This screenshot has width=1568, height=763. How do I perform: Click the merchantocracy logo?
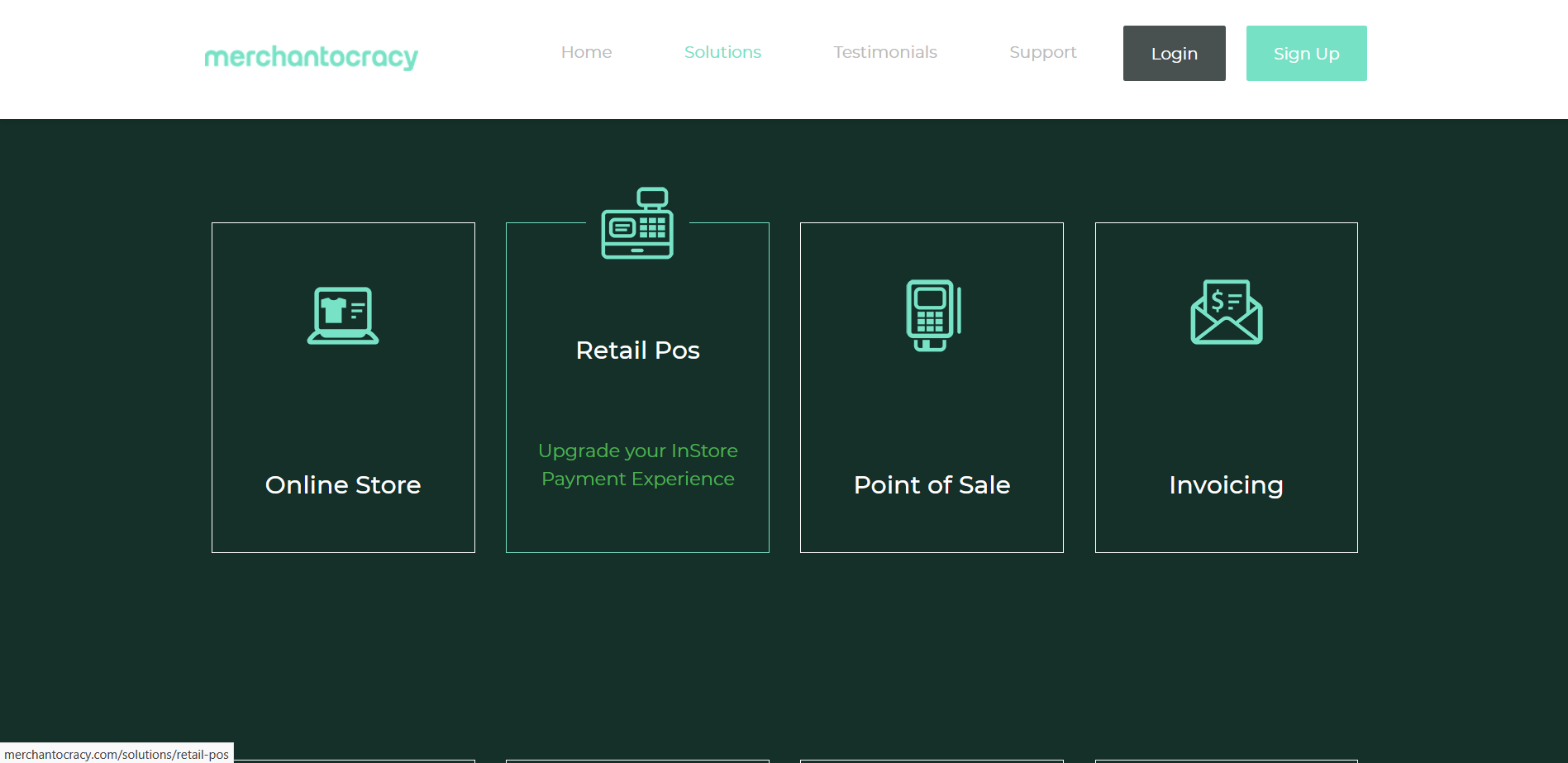coord(311,56)
